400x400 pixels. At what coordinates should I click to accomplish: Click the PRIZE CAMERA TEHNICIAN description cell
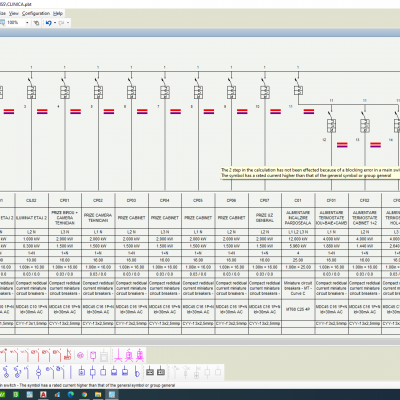pos(98,218)
